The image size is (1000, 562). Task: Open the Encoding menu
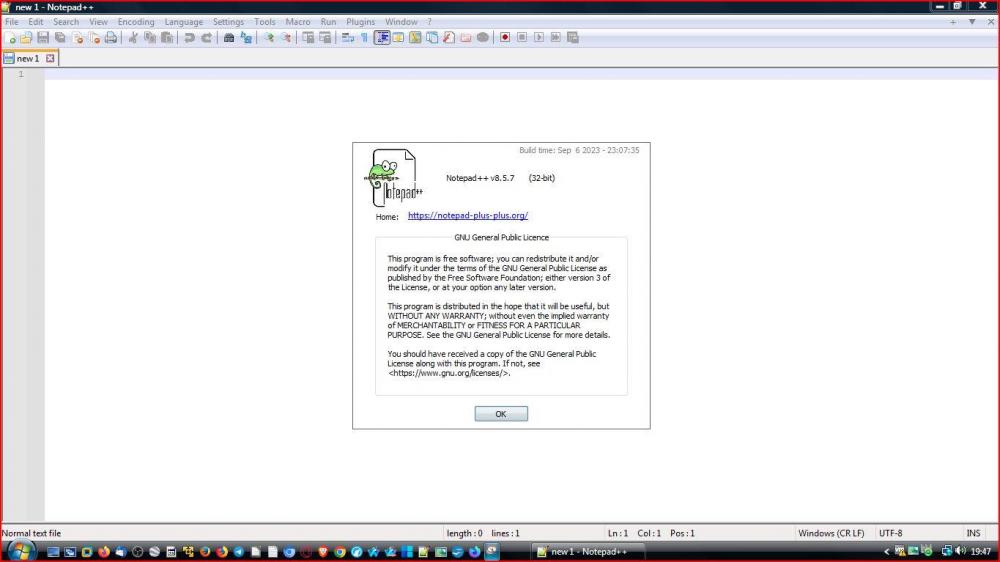pos(136,22)
